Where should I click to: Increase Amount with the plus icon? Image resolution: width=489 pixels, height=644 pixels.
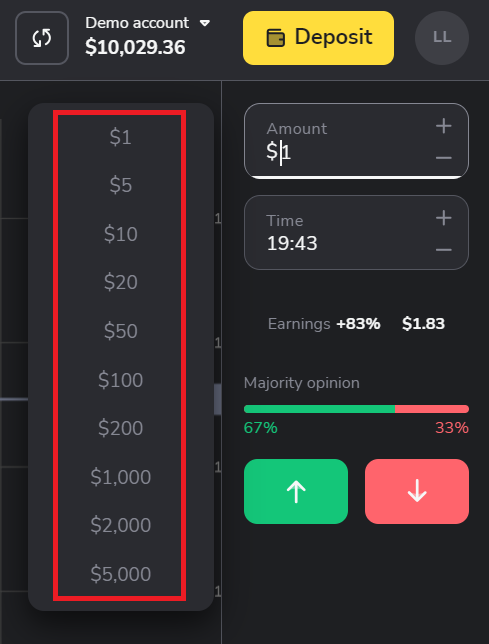443,126
